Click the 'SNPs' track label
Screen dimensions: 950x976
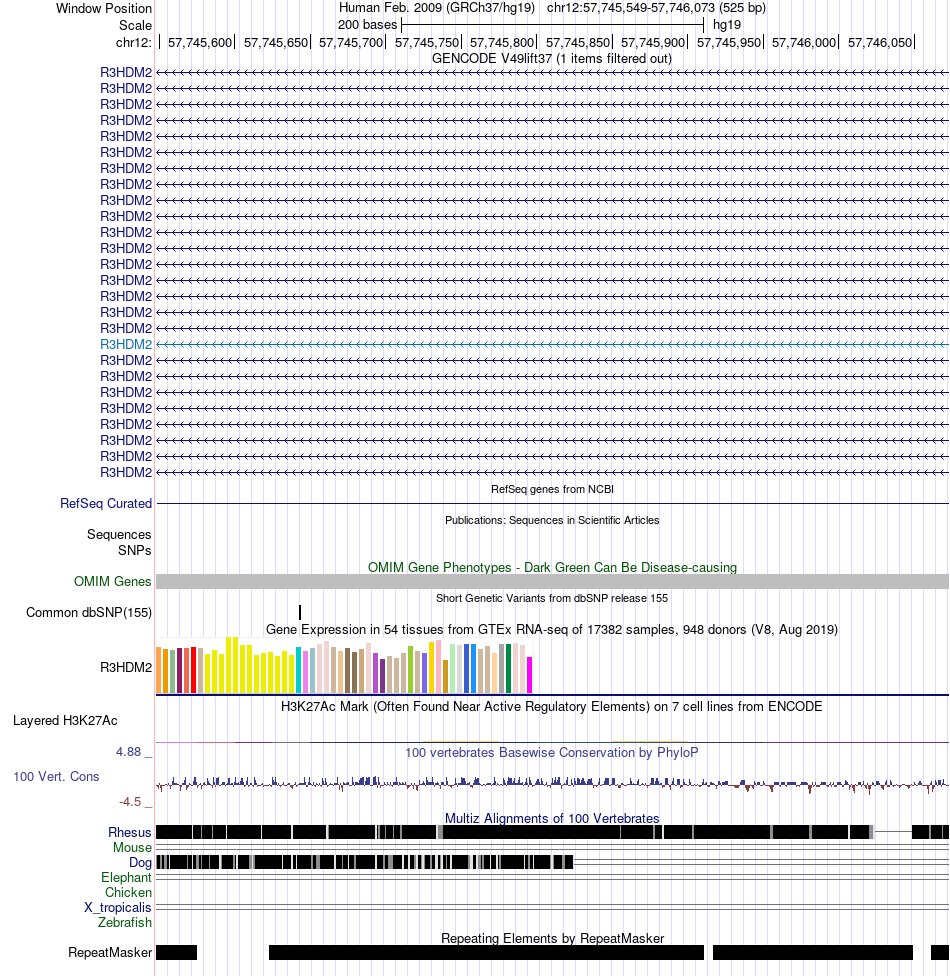(134, 550)
